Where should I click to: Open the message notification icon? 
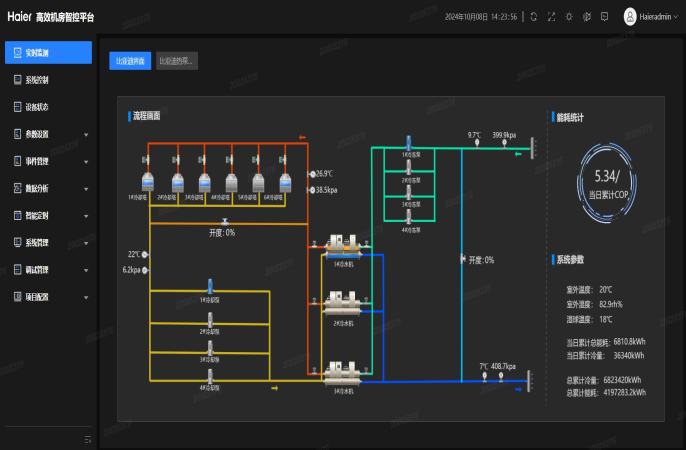click(x=604, y=17)
